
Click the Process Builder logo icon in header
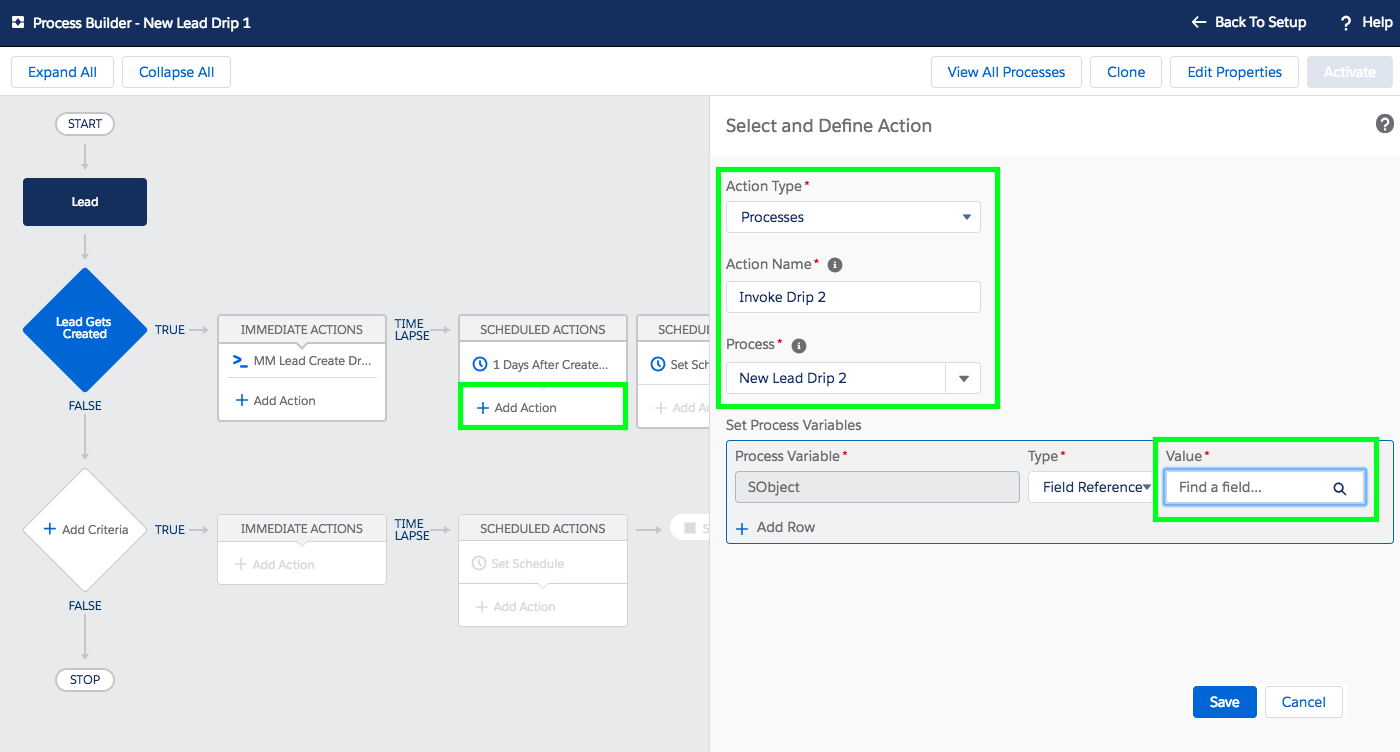click(17, 22)
